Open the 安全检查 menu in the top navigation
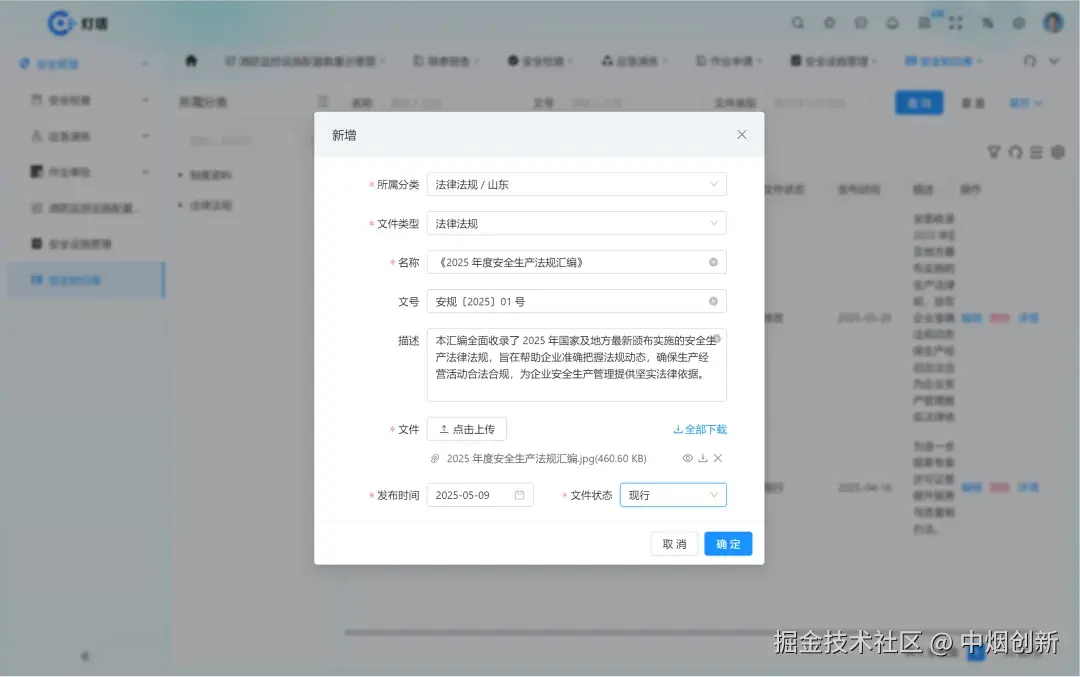 tap(540, 60)
